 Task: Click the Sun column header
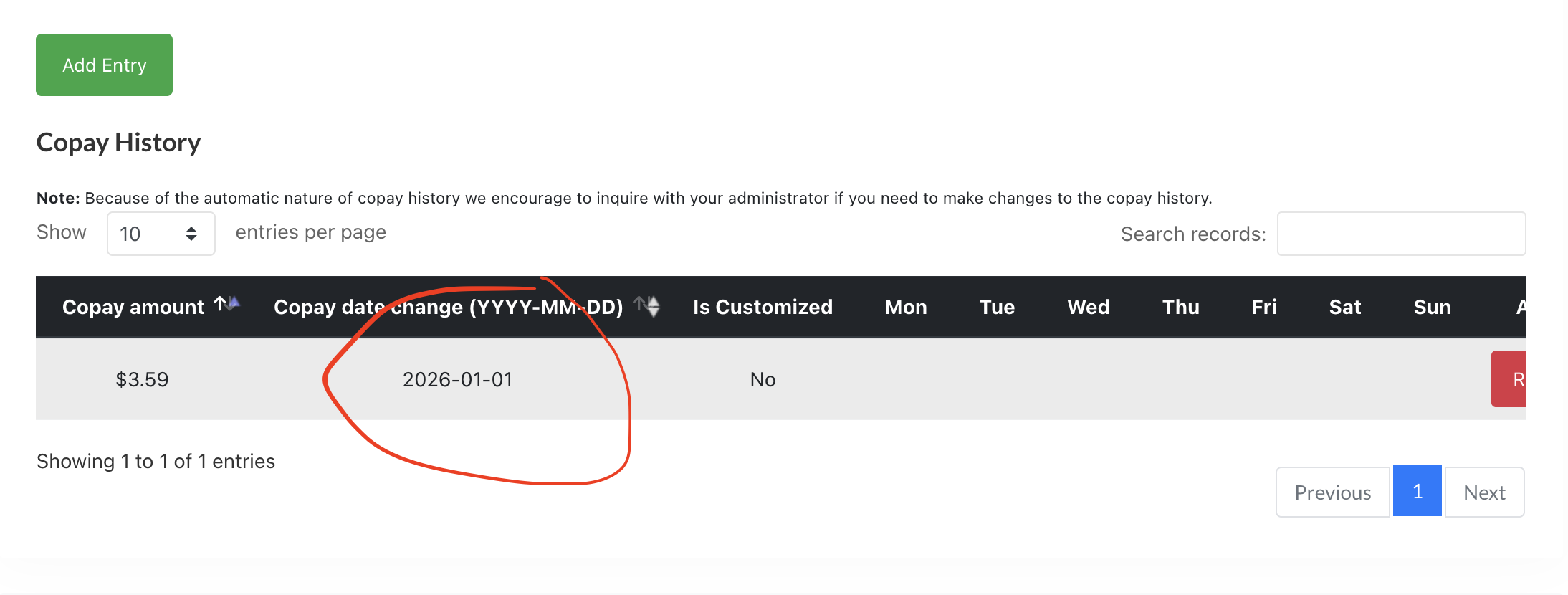(1432, 307)
